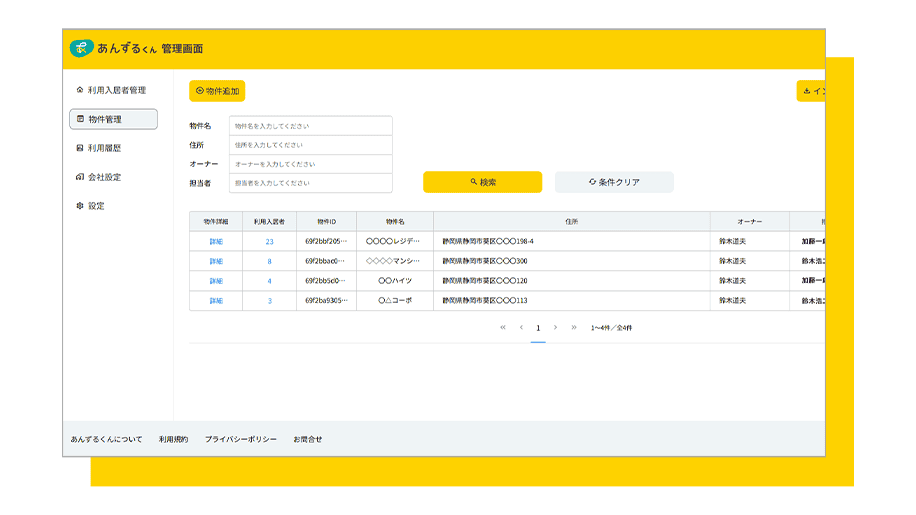
Task: Open 利用入居者管理 from the sidebar
Action: [111, 90]
